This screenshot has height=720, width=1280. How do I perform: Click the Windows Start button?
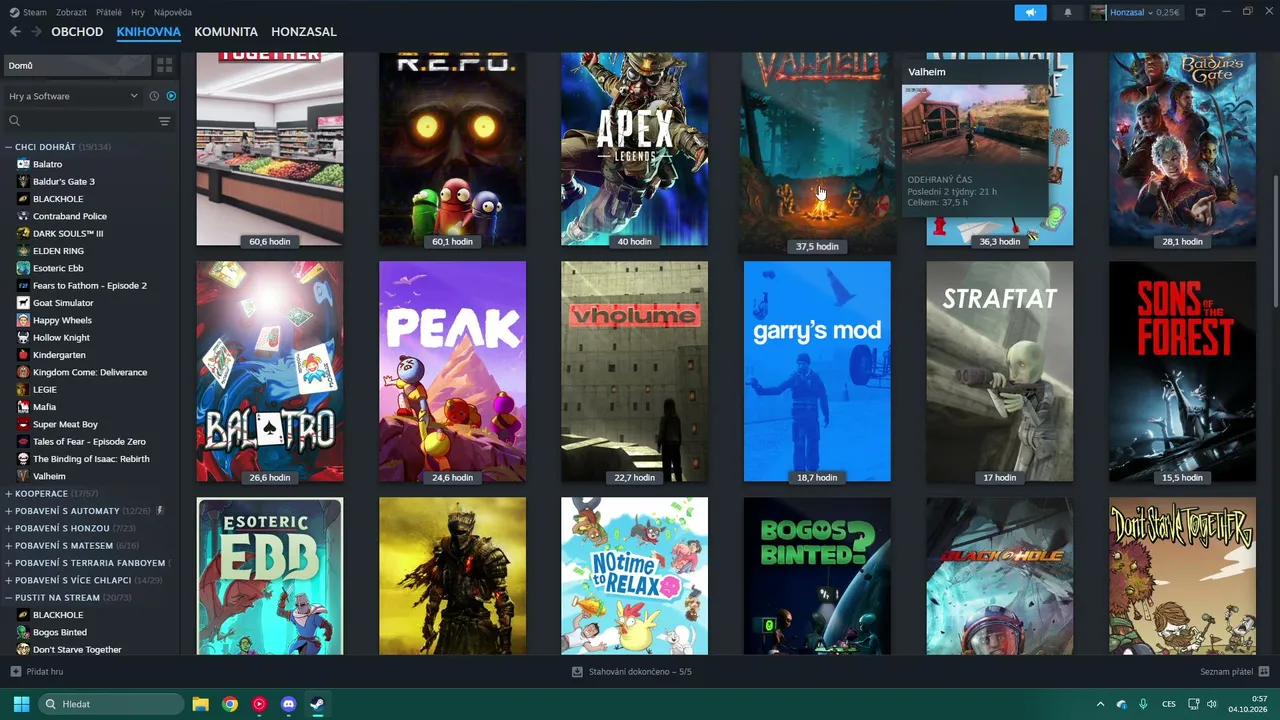[x=21, y=704]
